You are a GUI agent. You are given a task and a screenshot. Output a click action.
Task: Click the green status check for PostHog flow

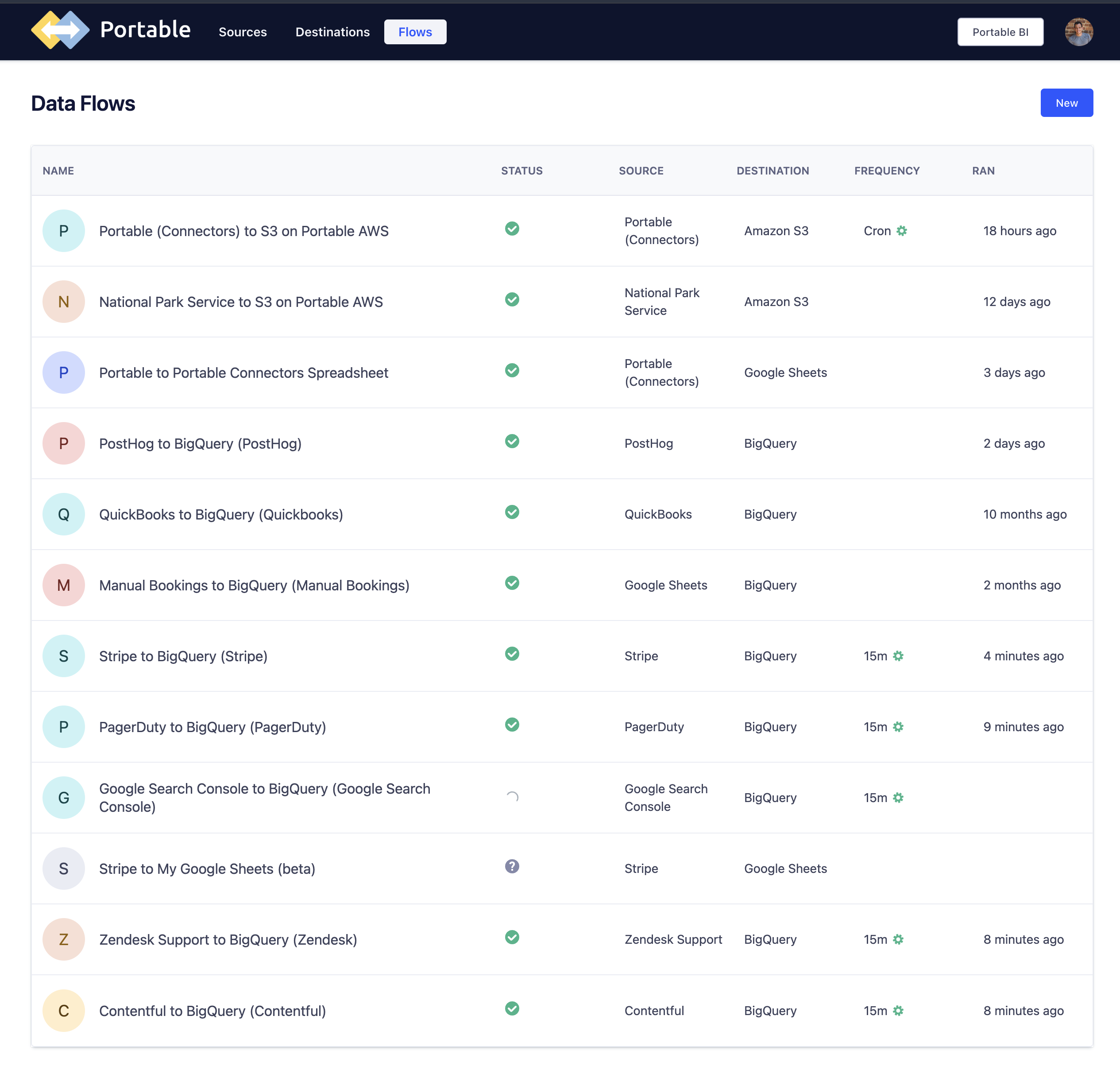click(512, 442)
